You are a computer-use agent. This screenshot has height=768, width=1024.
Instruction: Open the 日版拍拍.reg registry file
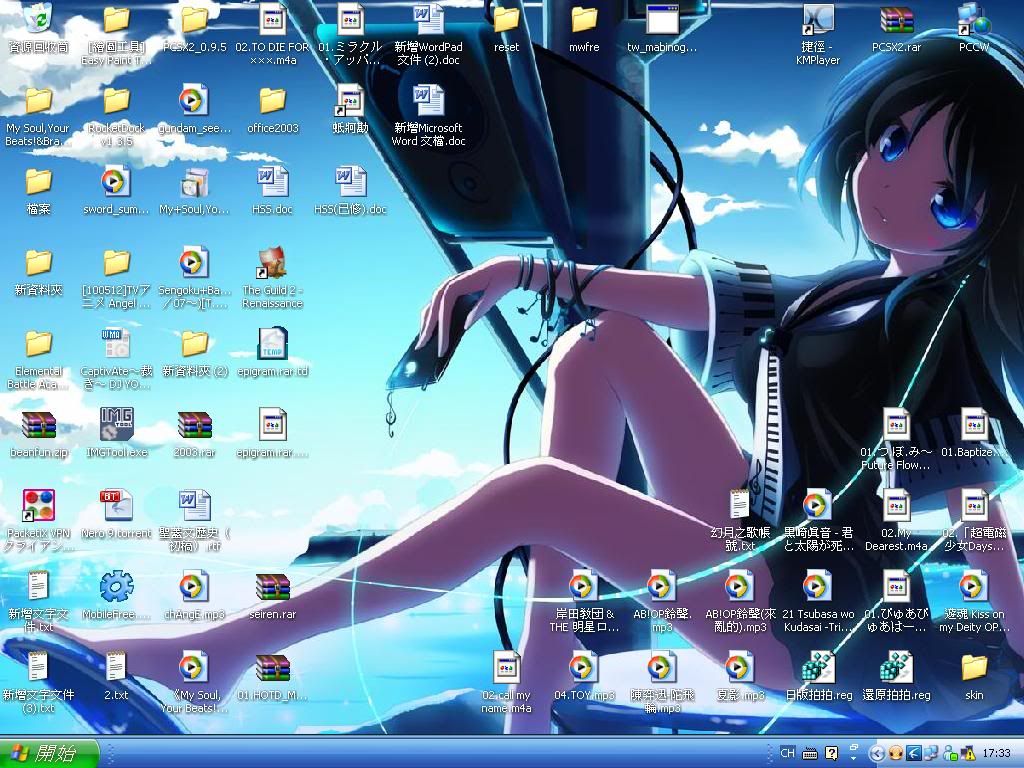(818, 667)
